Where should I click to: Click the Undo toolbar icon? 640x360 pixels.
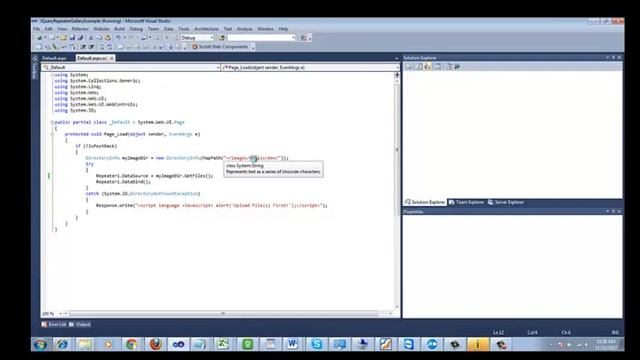point(118,38)
